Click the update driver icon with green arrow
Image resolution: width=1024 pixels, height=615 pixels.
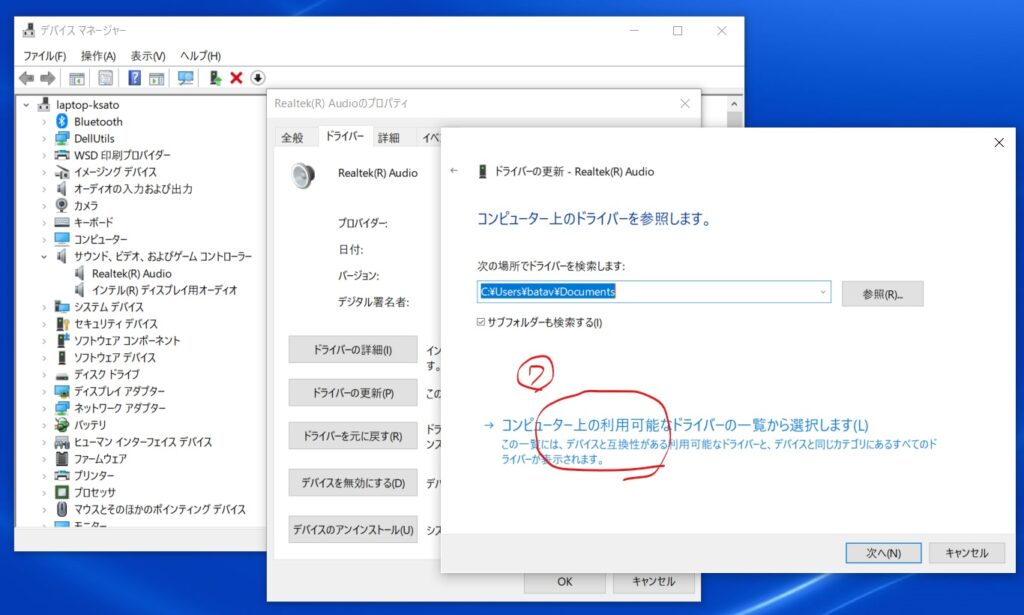[x=215, y=78]
